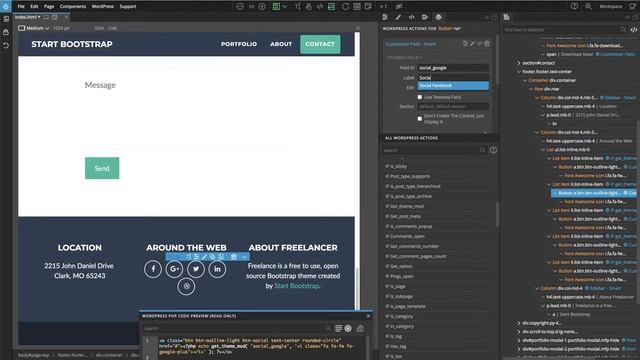Open the layout dropdown arrow in toolbar

click(285, 7)
